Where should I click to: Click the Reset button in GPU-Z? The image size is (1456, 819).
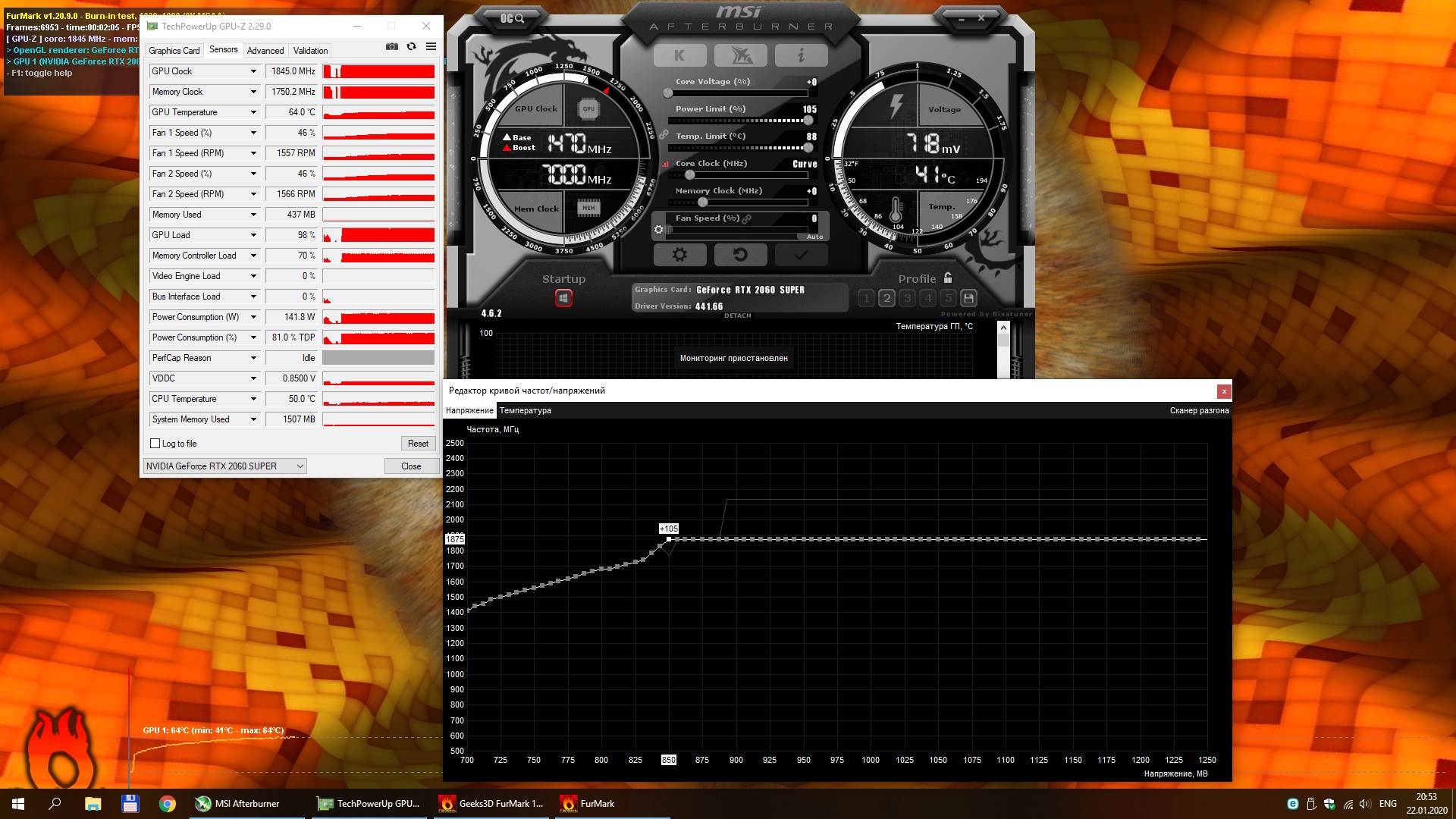pyautogui.click(x=418, y=444)
